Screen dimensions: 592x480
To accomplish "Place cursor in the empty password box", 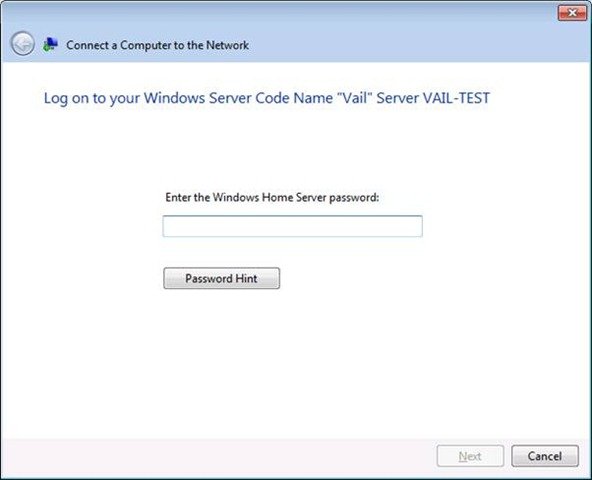I will pos(293,226).
